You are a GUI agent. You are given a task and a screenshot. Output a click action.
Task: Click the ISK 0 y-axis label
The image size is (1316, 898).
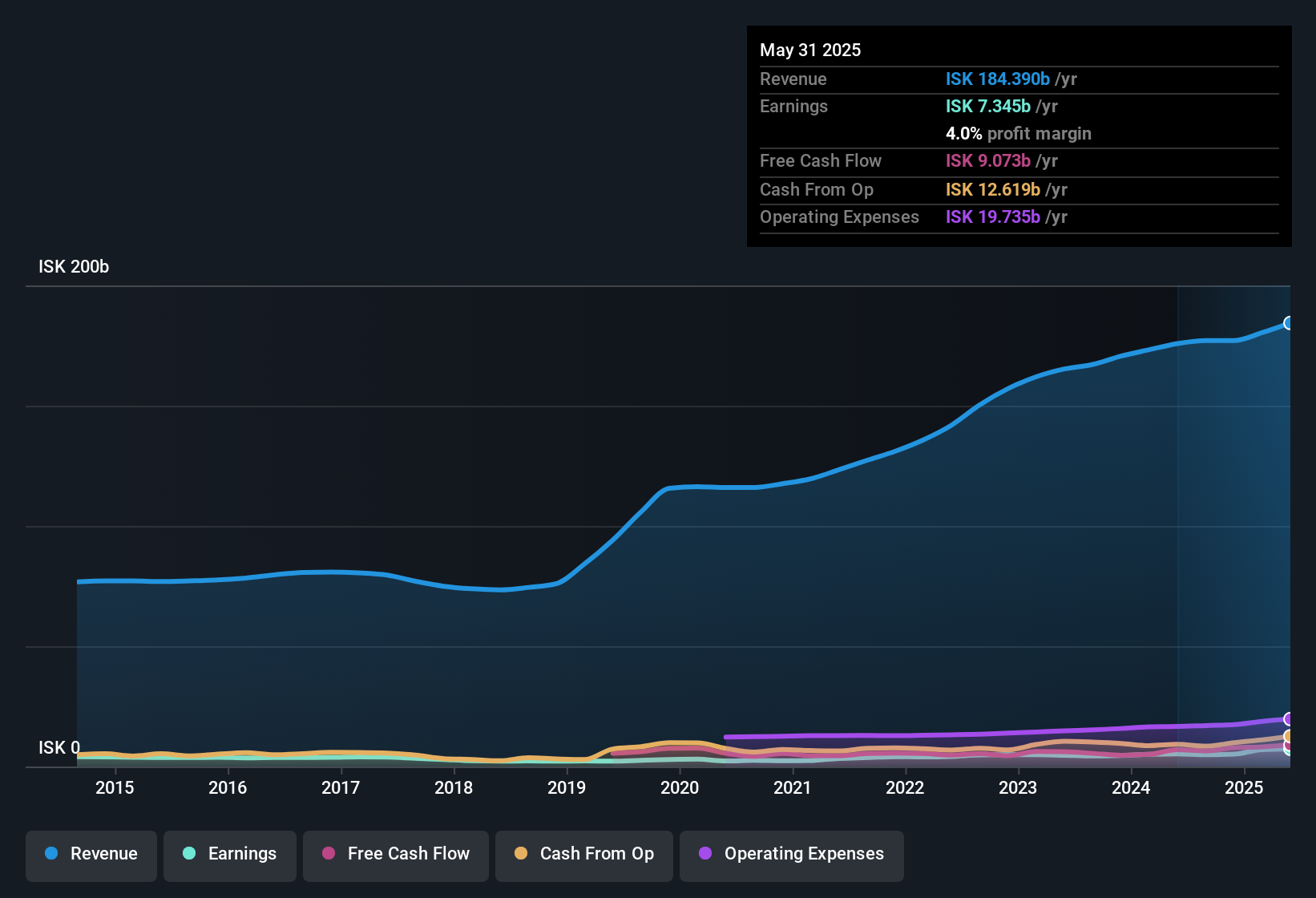pyautogui.click(x=59, y=748)
